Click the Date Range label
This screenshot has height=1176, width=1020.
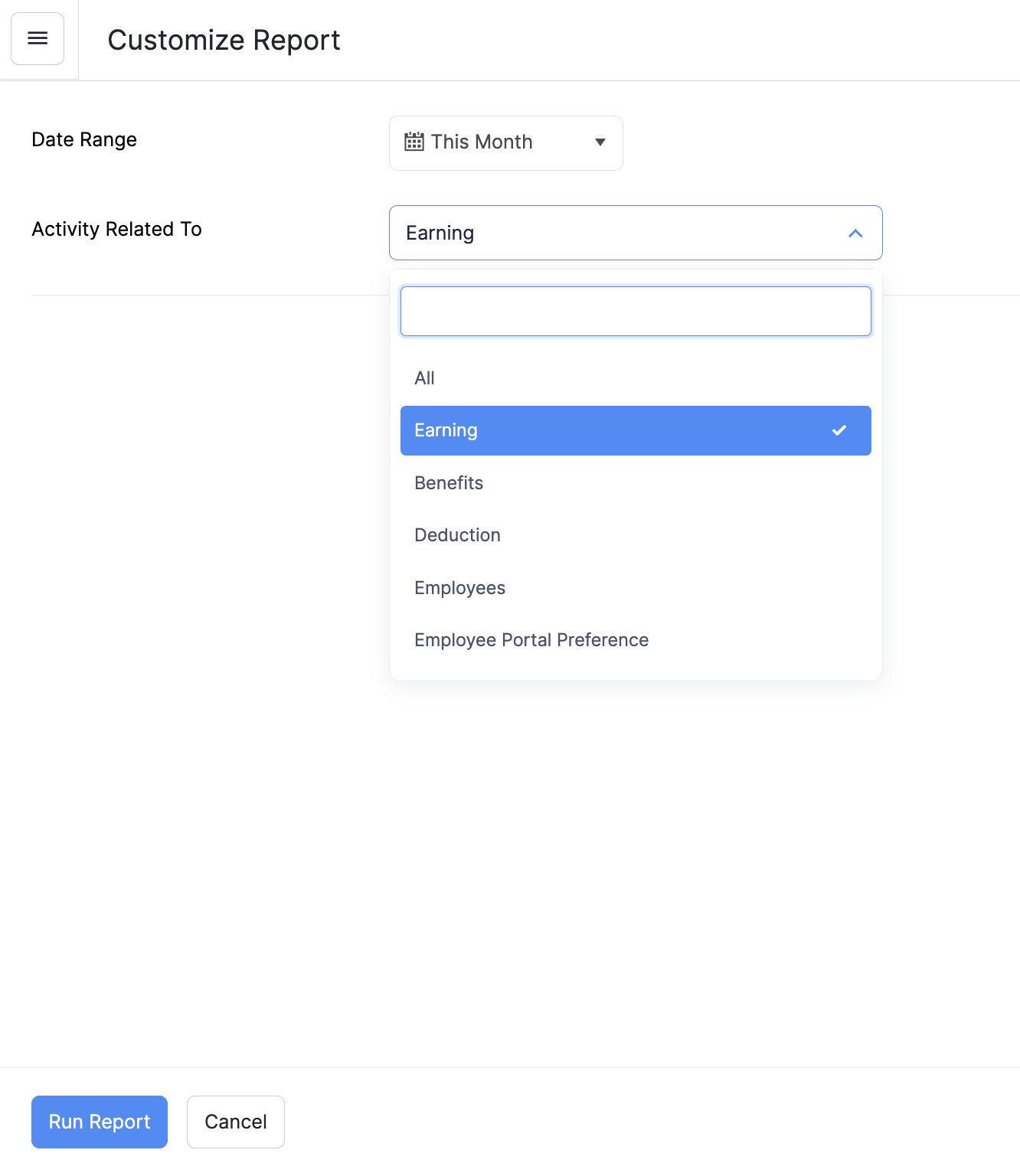click(x=84, y=139)
